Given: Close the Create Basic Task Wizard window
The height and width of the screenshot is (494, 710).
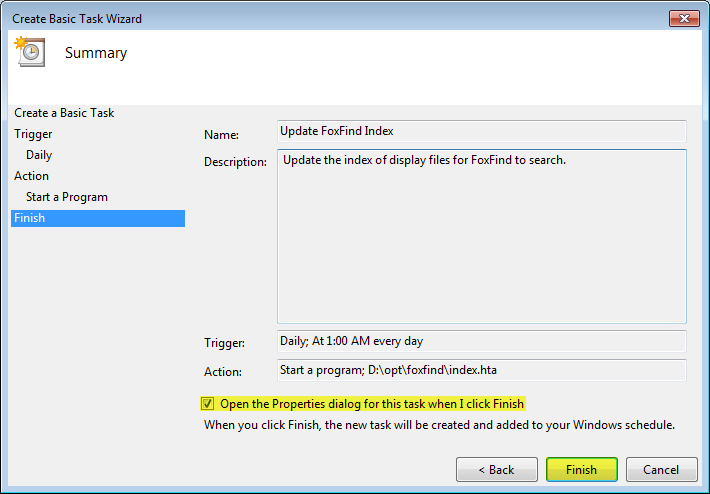Looking at the screenshot, I should tap(684, 19).
